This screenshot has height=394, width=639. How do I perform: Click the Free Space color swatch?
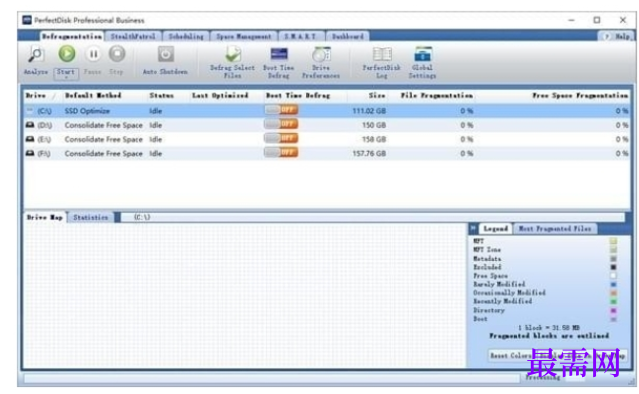pyautogui.click(x=613, y=276)
